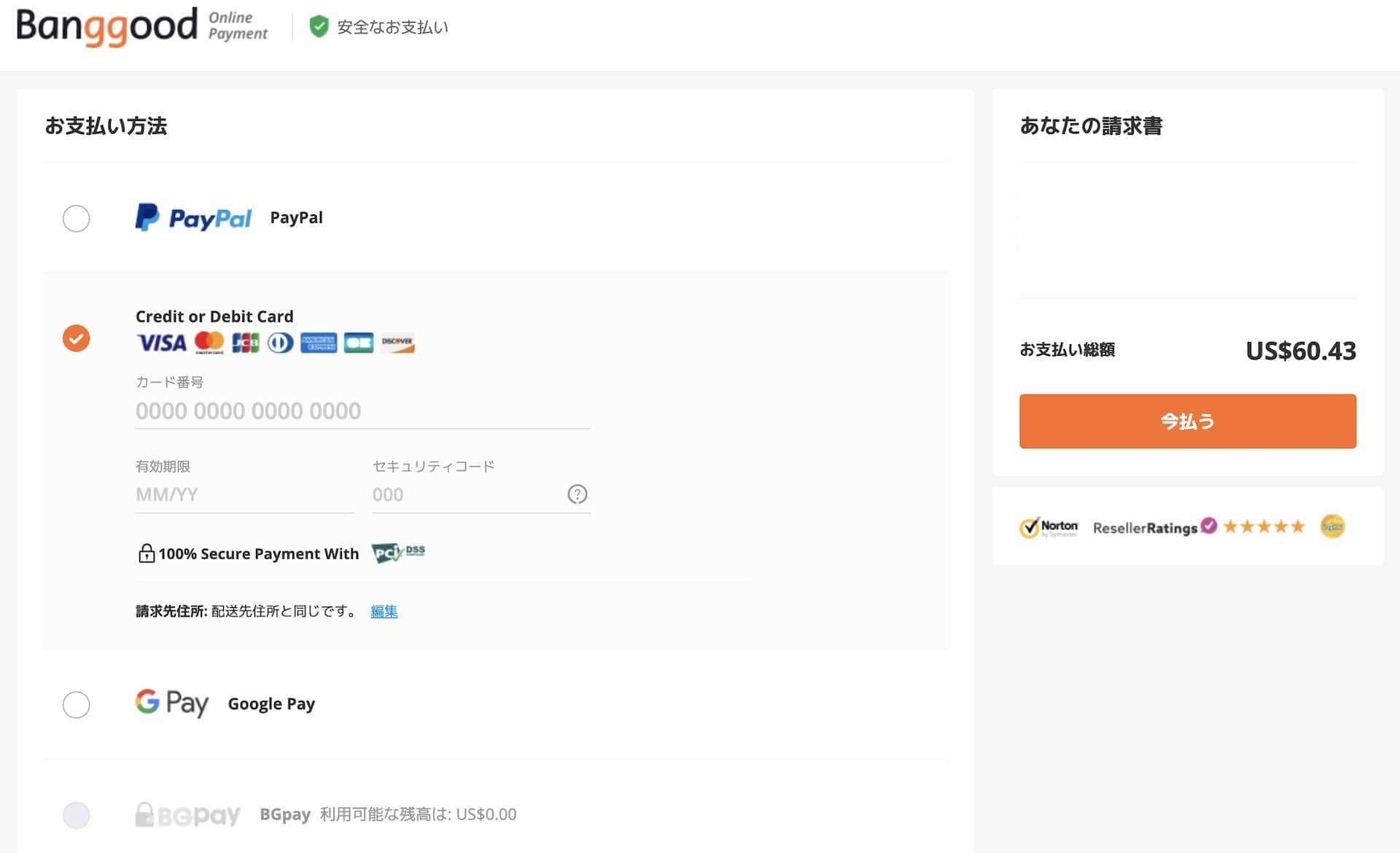Click the 'お支払い方法' heading
This screenshot has width=1400, height=853.
pyautogui.click(x=106, y=126)
